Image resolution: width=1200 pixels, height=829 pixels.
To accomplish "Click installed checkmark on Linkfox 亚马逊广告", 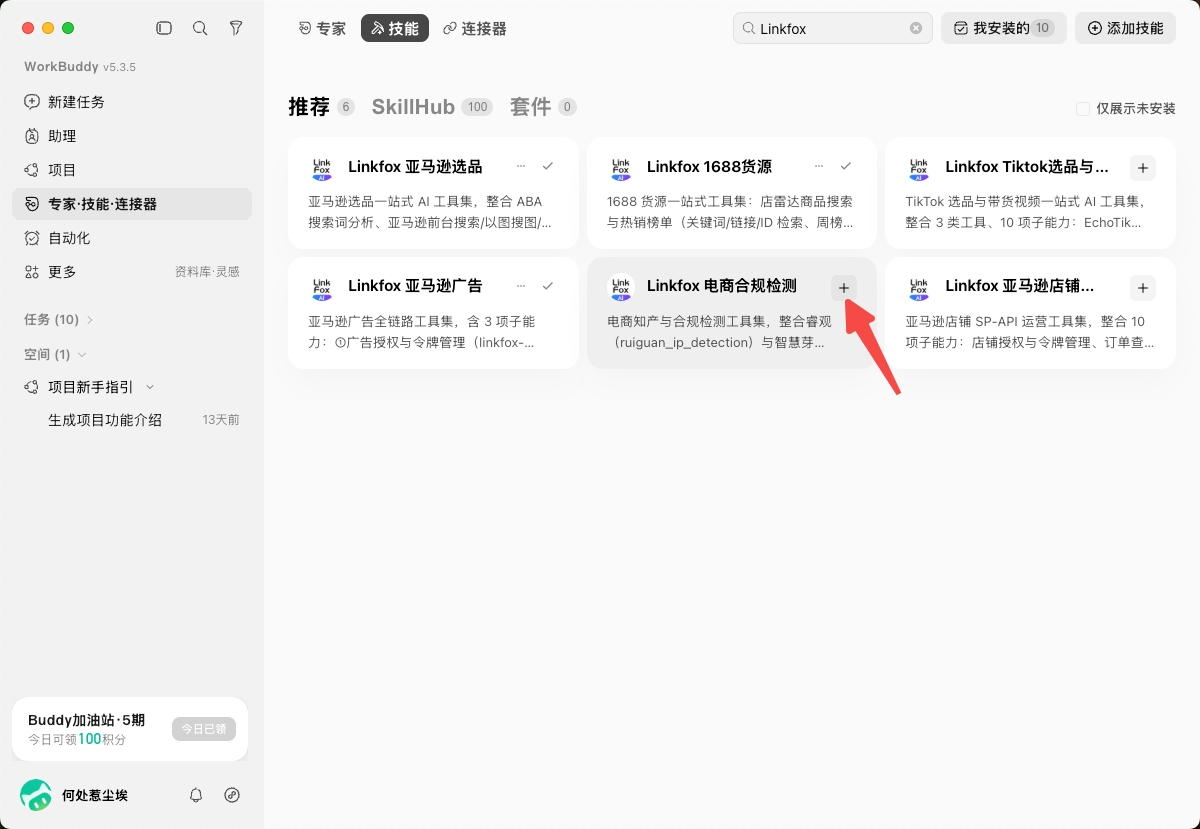I will [548, 286].
